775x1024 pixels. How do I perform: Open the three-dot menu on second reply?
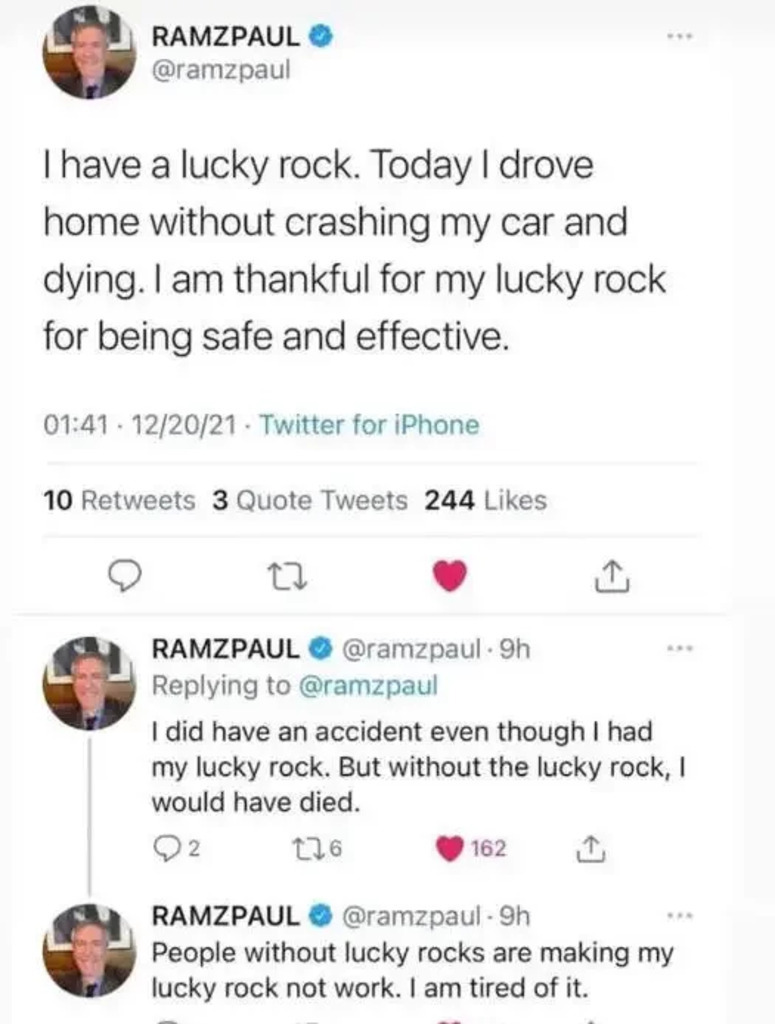pyautogui.click(x=680, y=915)
